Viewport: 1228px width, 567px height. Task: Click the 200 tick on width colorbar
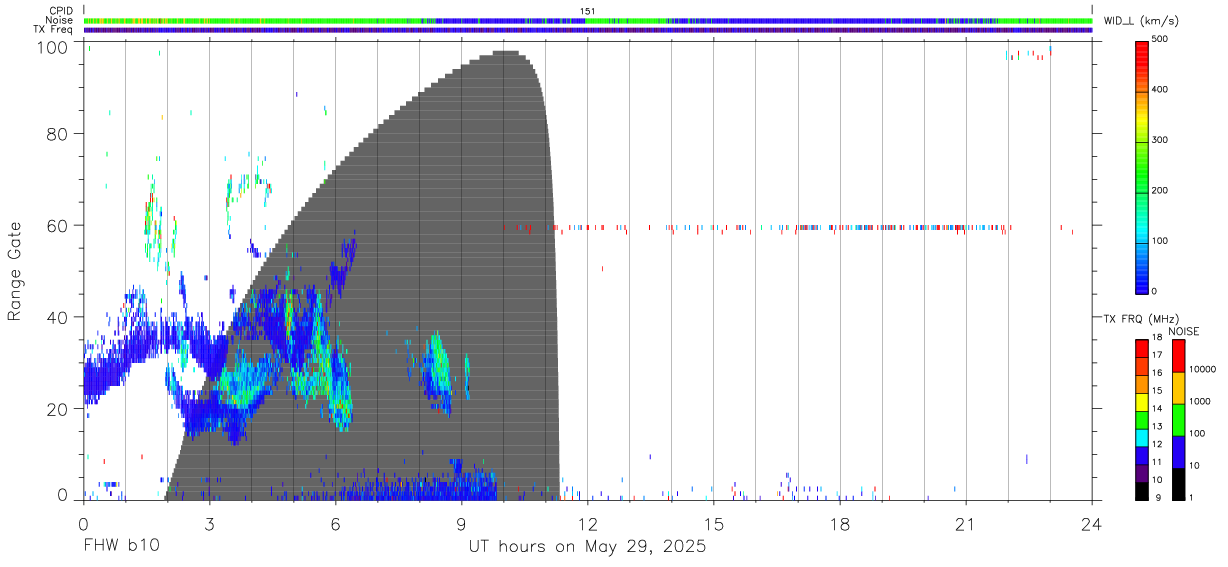(1160, 190)
